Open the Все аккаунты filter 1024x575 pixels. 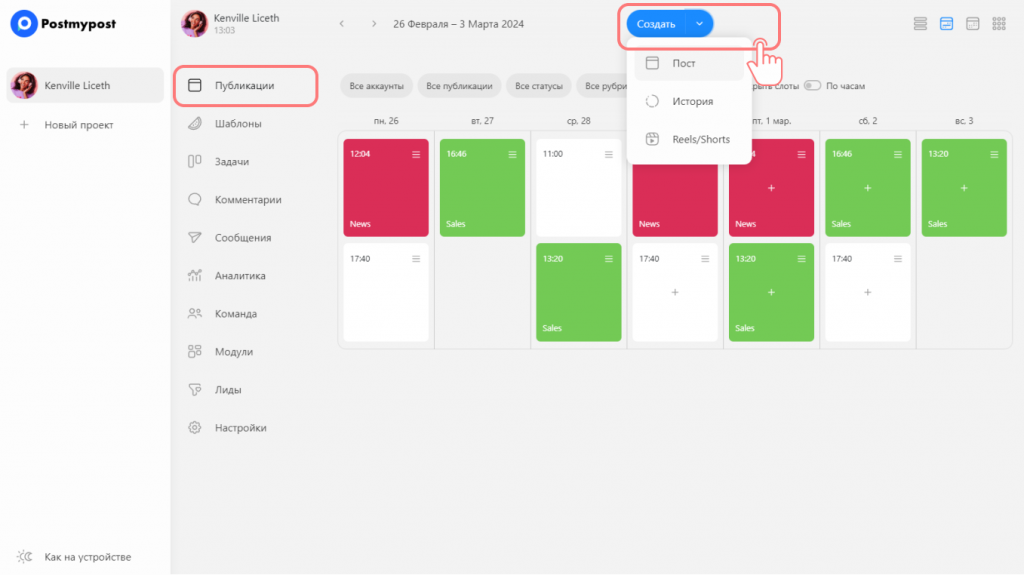(376, 86)
